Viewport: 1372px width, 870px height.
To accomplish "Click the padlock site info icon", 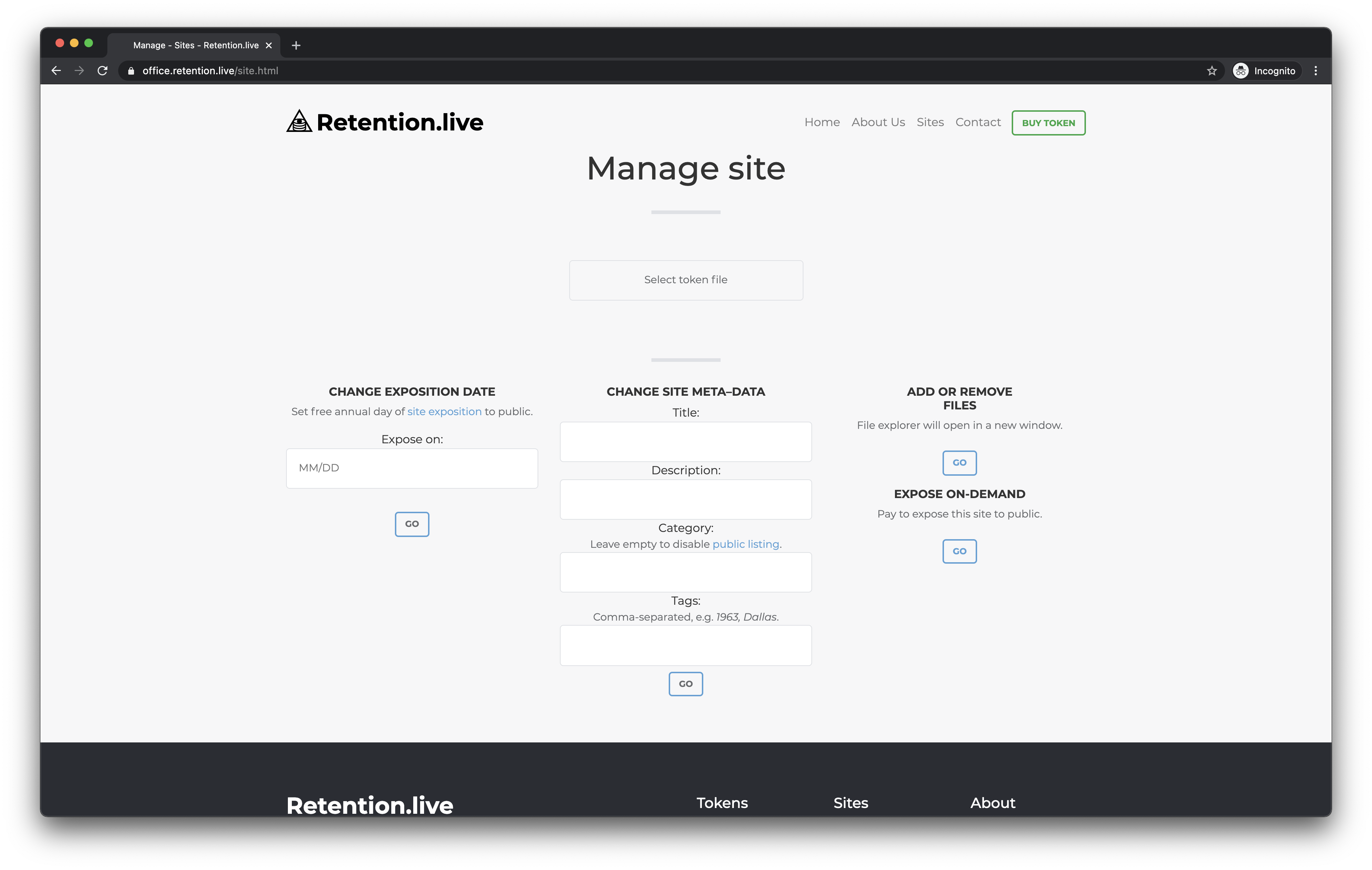I will tap(131, 71).
